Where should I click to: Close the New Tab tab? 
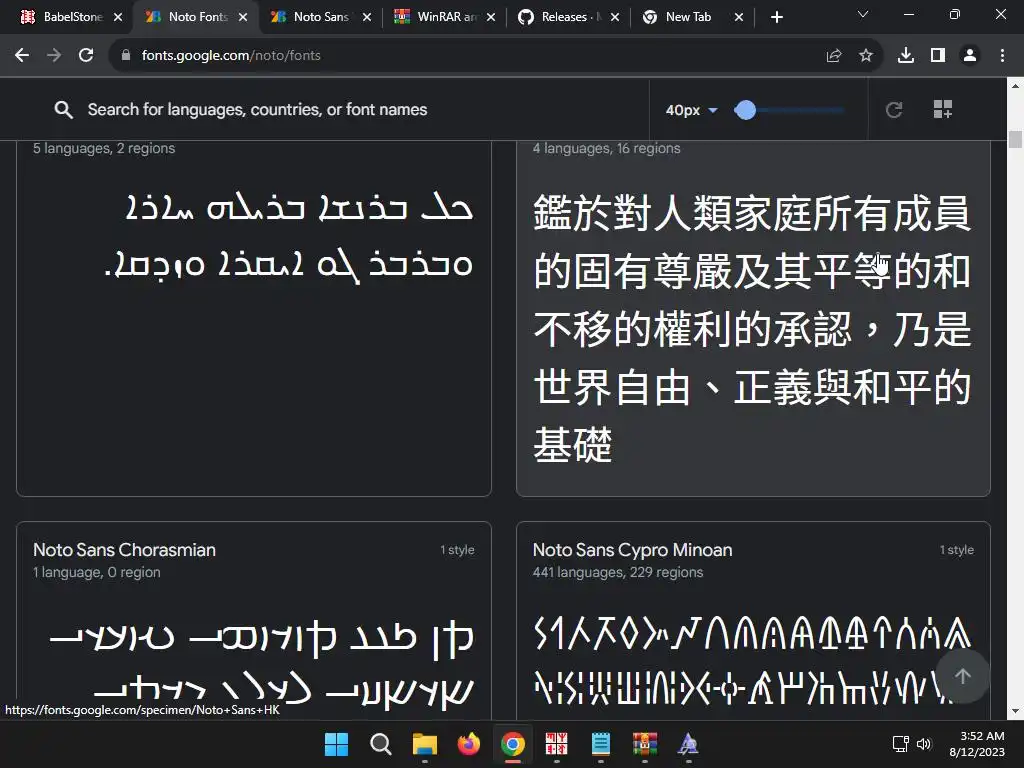(739, 17)
